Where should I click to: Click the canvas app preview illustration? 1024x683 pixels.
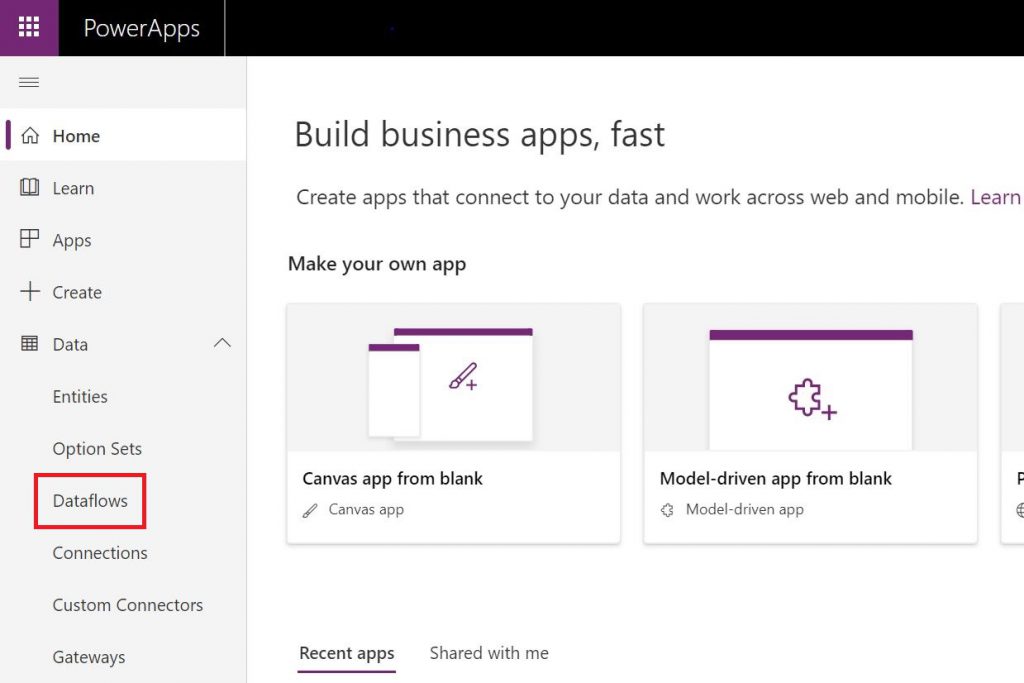[454, 378]
